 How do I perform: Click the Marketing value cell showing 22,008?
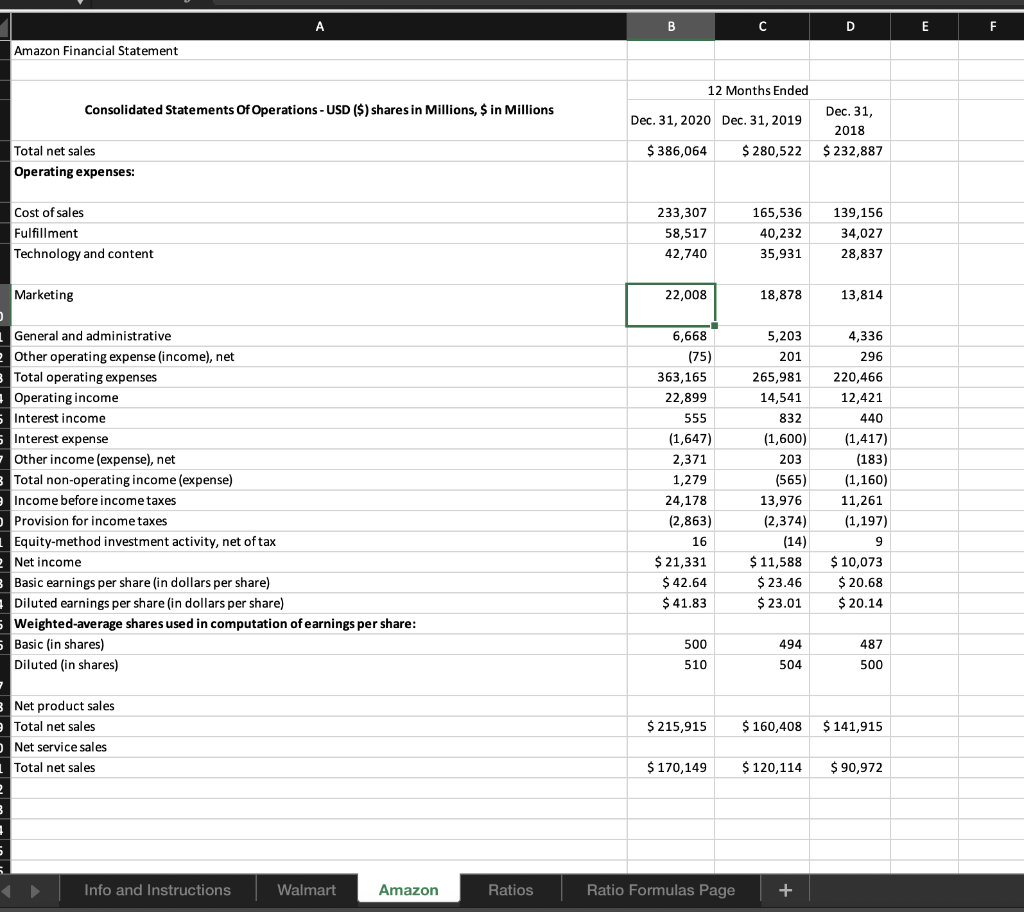(670, 304)
